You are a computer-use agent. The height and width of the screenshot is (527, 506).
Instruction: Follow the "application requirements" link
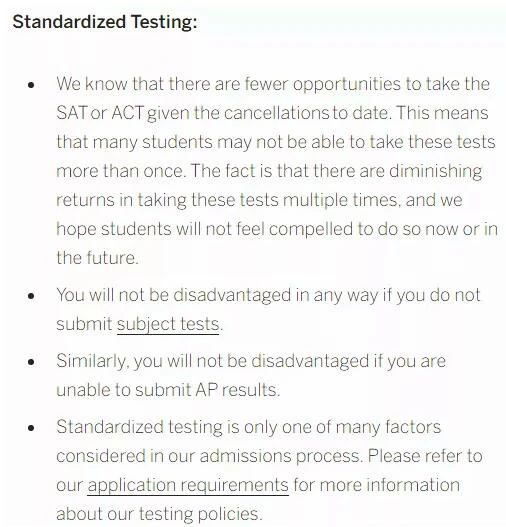[x=188, y=485]
